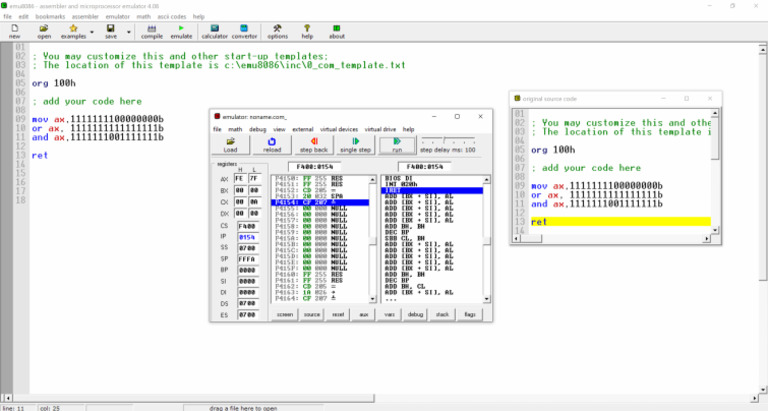
Task: Click the address field above disassembly list
Action: click(x=425, y=167)
